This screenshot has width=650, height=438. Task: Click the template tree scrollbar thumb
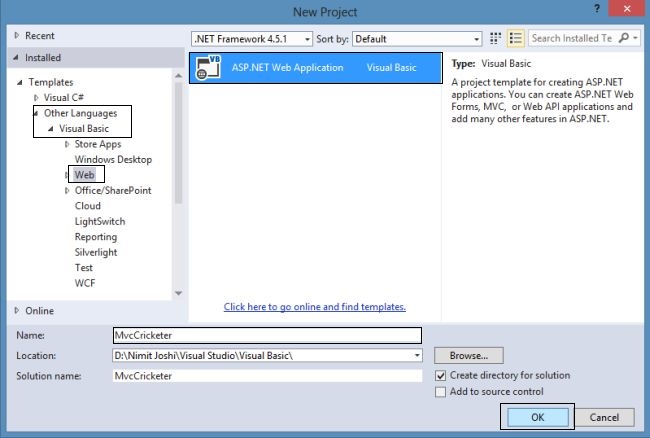[178, 143]
